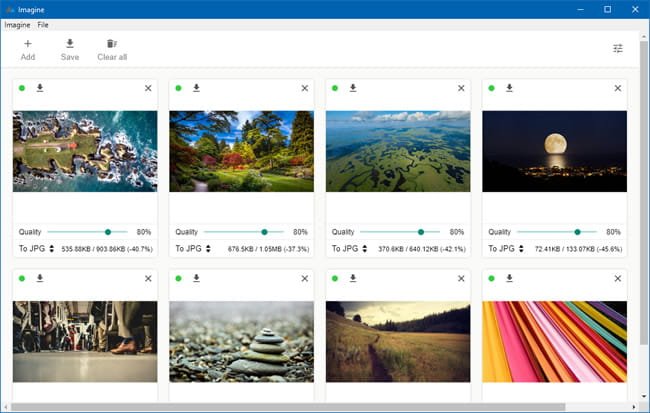
Task: Remove the colorful stripes image card
Action: (x=617, y=278)
